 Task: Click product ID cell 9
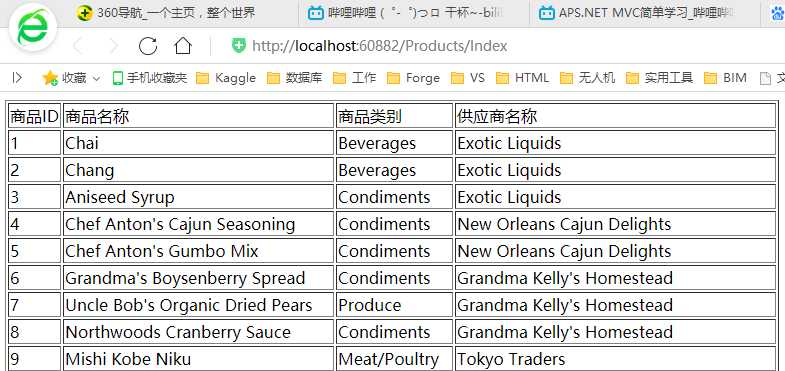pyautogui.click(x=35, y=359)
